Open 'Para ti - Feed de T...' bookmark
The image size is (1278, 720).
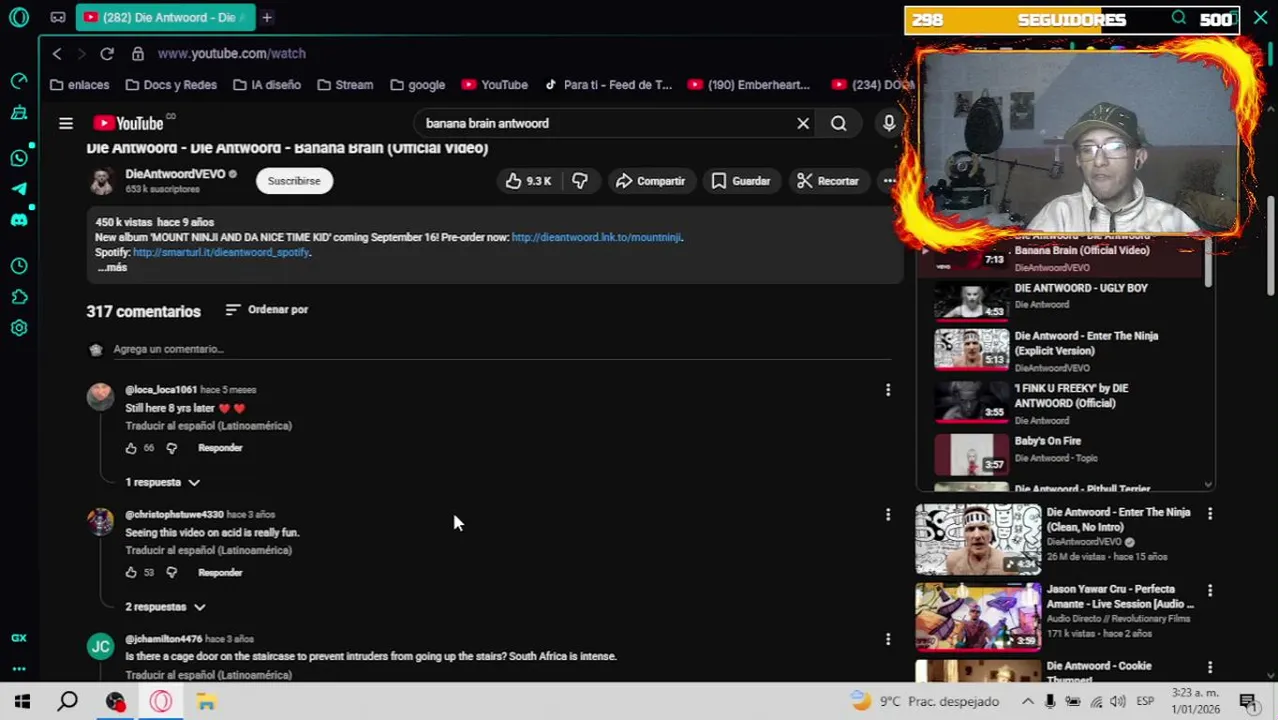point(608,85)
